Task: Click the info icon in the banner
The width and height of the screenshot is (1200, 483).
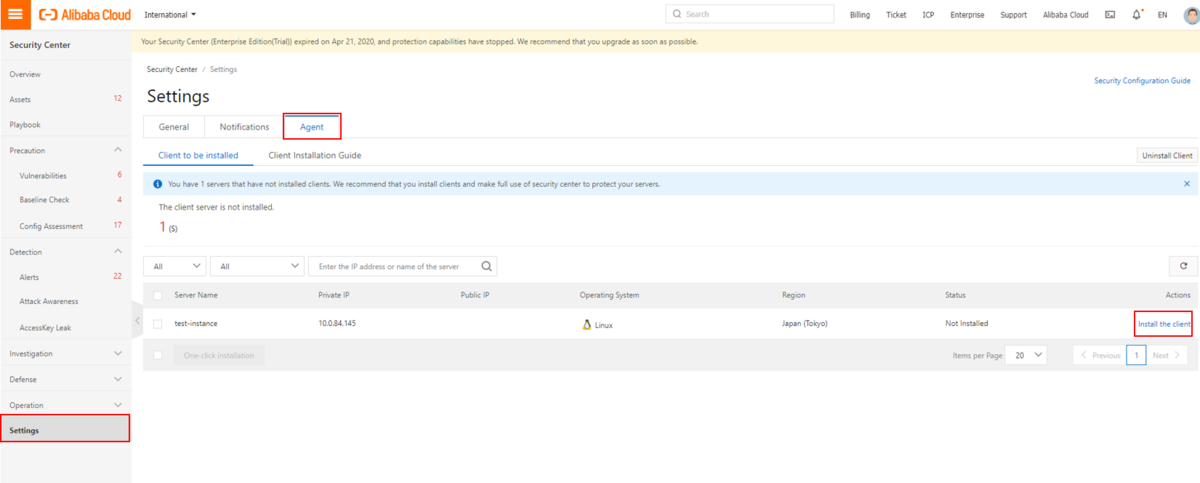Action: coord(158,184)
